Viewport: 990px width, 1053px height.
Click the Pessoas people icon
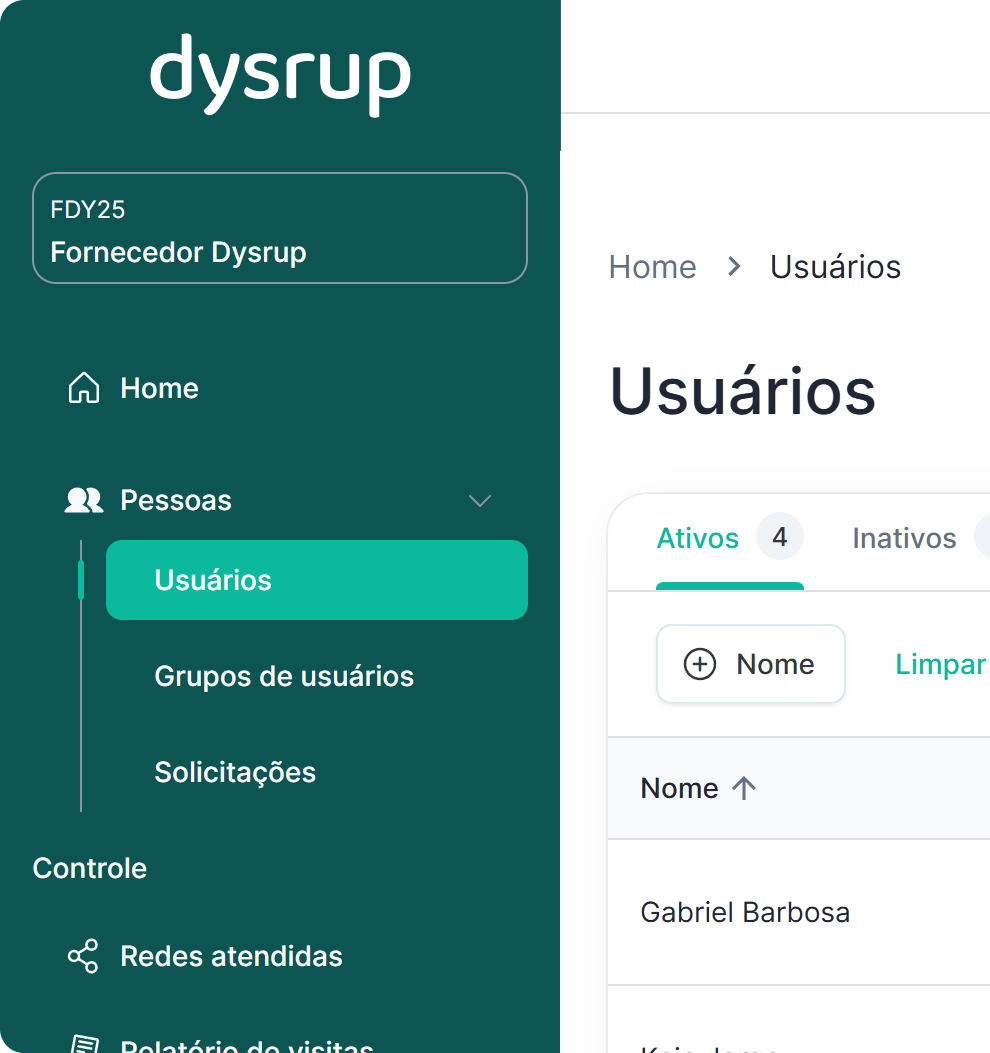click(x=84, y=500)
